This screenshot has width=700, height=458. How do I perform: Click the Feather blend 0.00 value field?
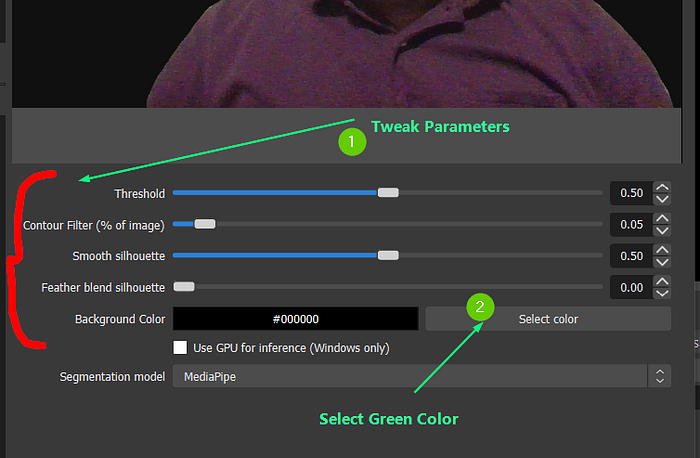[632, 287]
